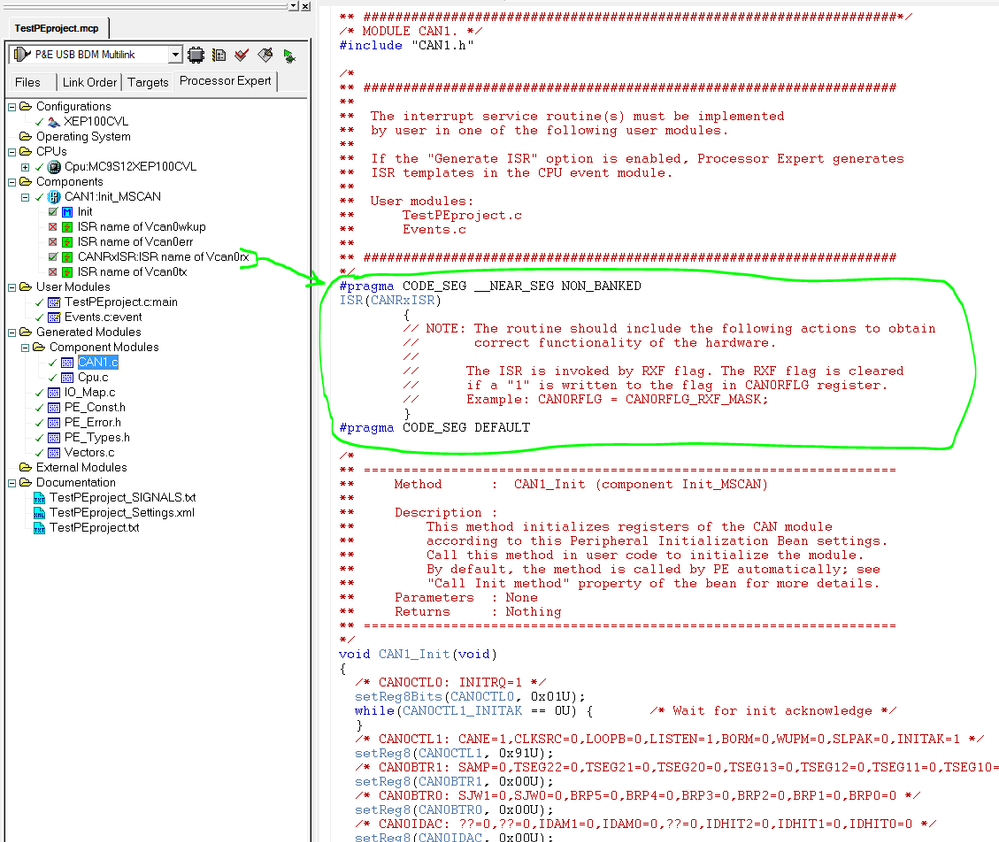This screenshot has width=999, height=842.
Task: Click the setReg8(CANOCTL1, 0x91U) line
Action: 454,753
